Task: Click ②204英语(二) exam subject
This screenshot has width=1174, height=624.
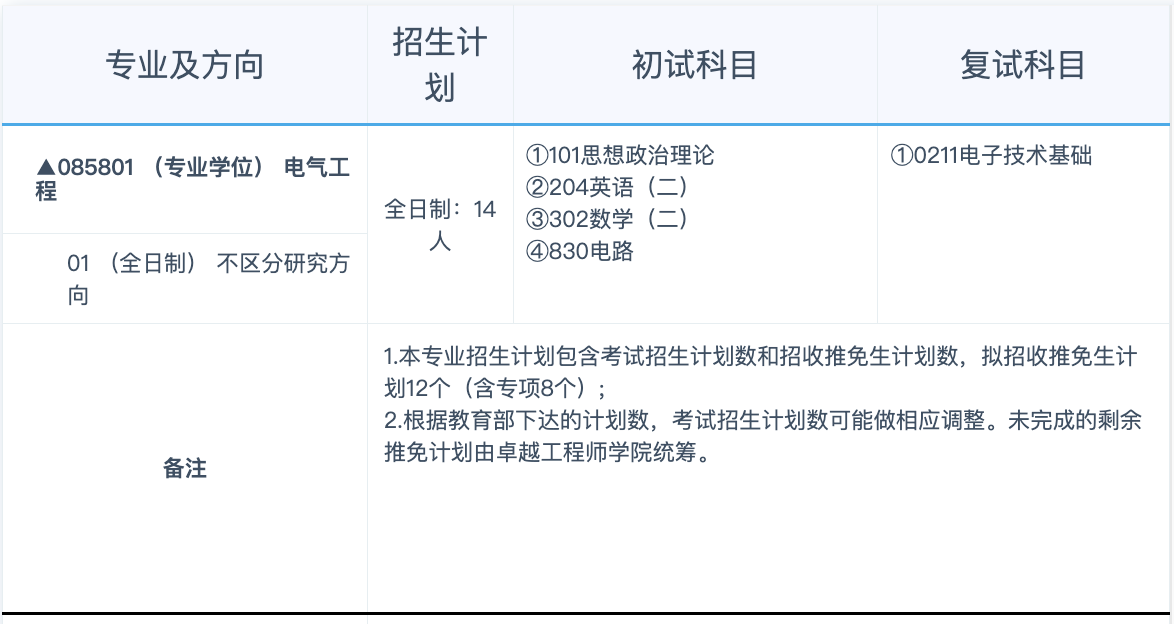Action: 606,187
